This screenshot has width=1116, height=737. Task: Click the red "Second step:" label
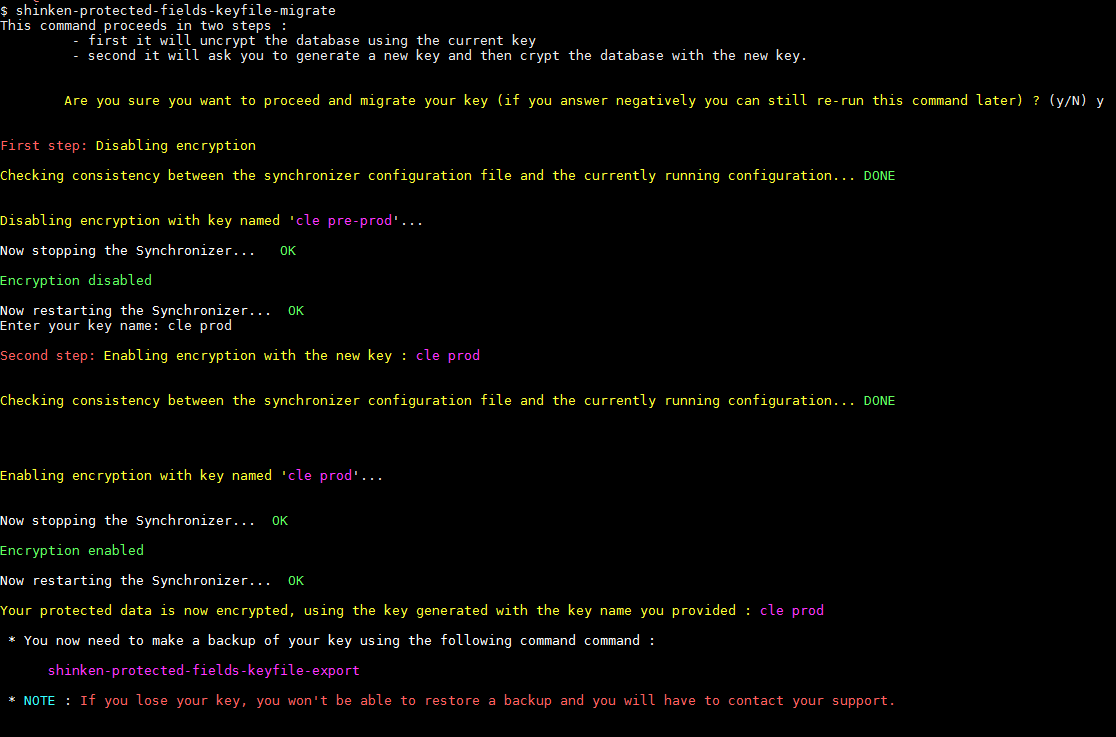pos(48,356)
